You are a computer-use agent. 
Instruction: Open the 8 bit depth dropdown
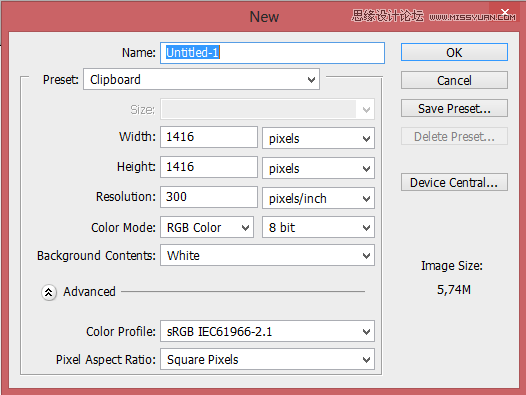[318, 227]
